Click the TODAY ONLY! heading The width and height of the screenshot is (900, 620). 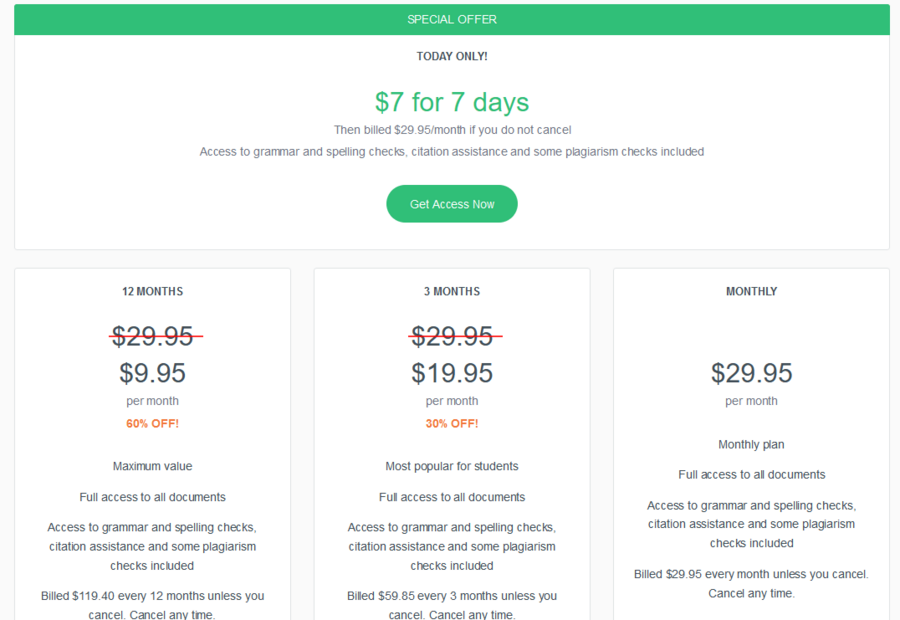pyautogui.click(x=452, y=57)
